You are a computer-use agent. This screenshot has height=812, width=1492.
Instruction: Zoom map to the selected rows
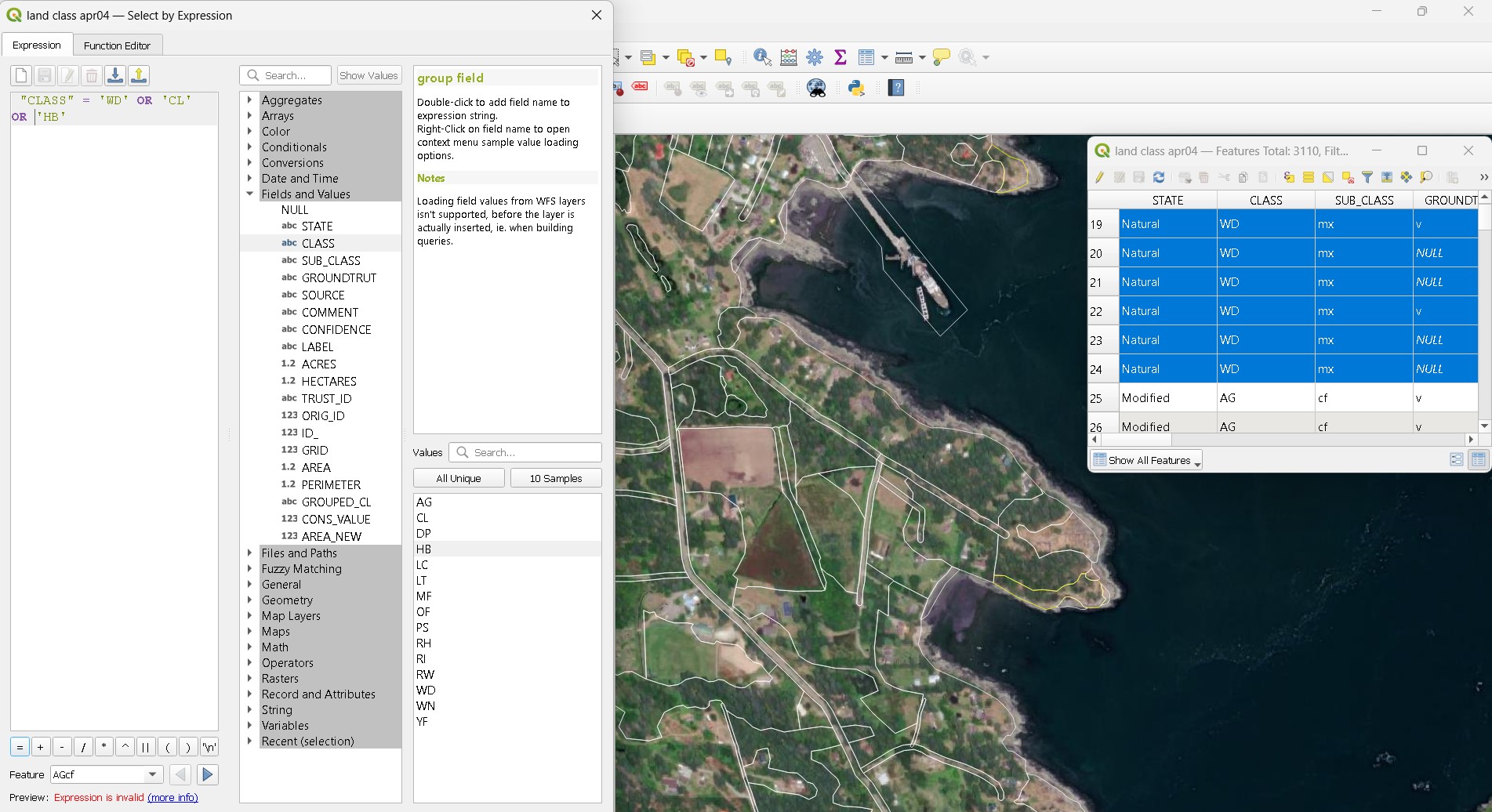click(x=1425, y=177)
